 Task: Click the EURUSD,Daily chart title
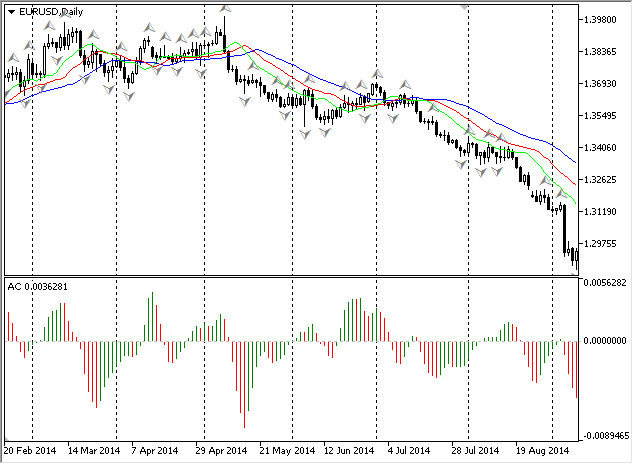point(51,12)
